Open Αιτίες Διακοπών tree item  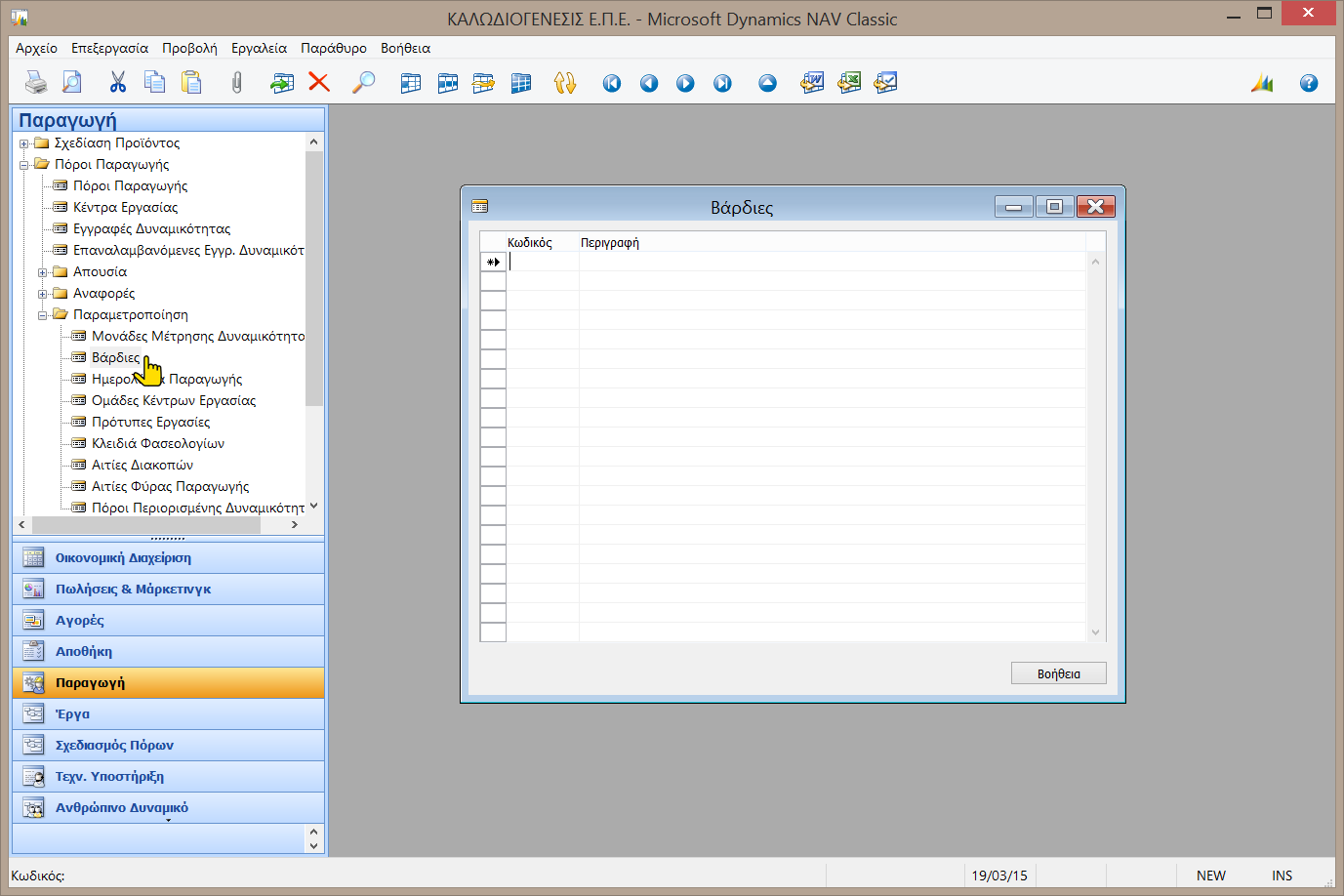[x=143, y=465]
